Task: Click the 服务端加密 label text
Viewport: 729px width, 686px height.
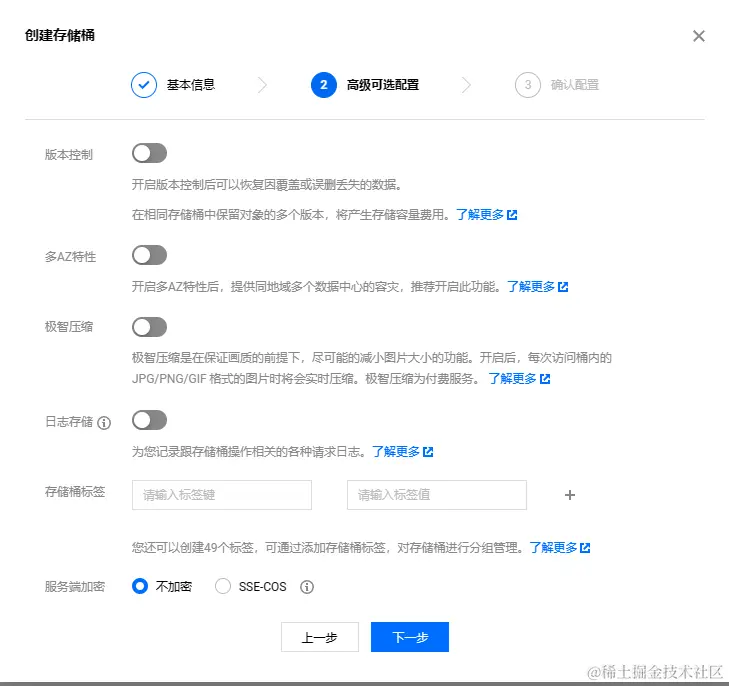Action: coord(75,587)
